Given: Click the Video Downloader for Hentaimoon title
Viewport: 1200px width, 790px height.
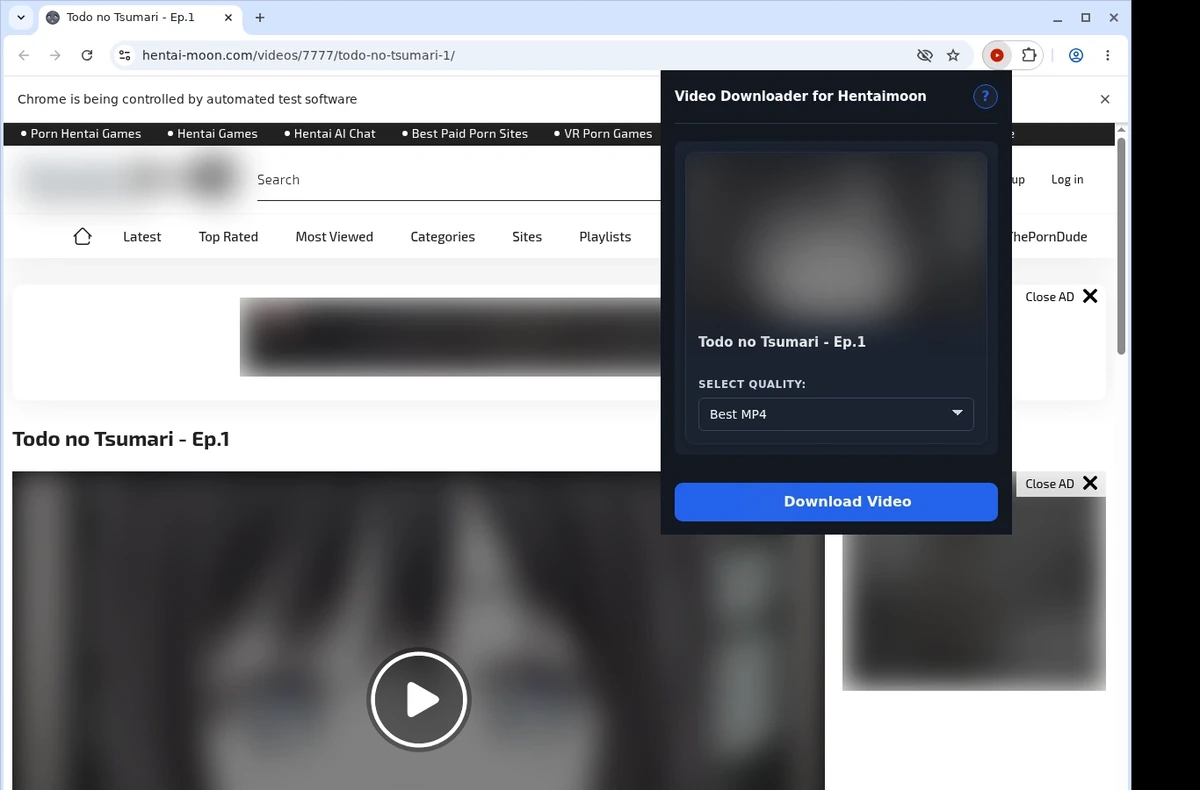Looking at the screenshot, I should coord(800,96).
